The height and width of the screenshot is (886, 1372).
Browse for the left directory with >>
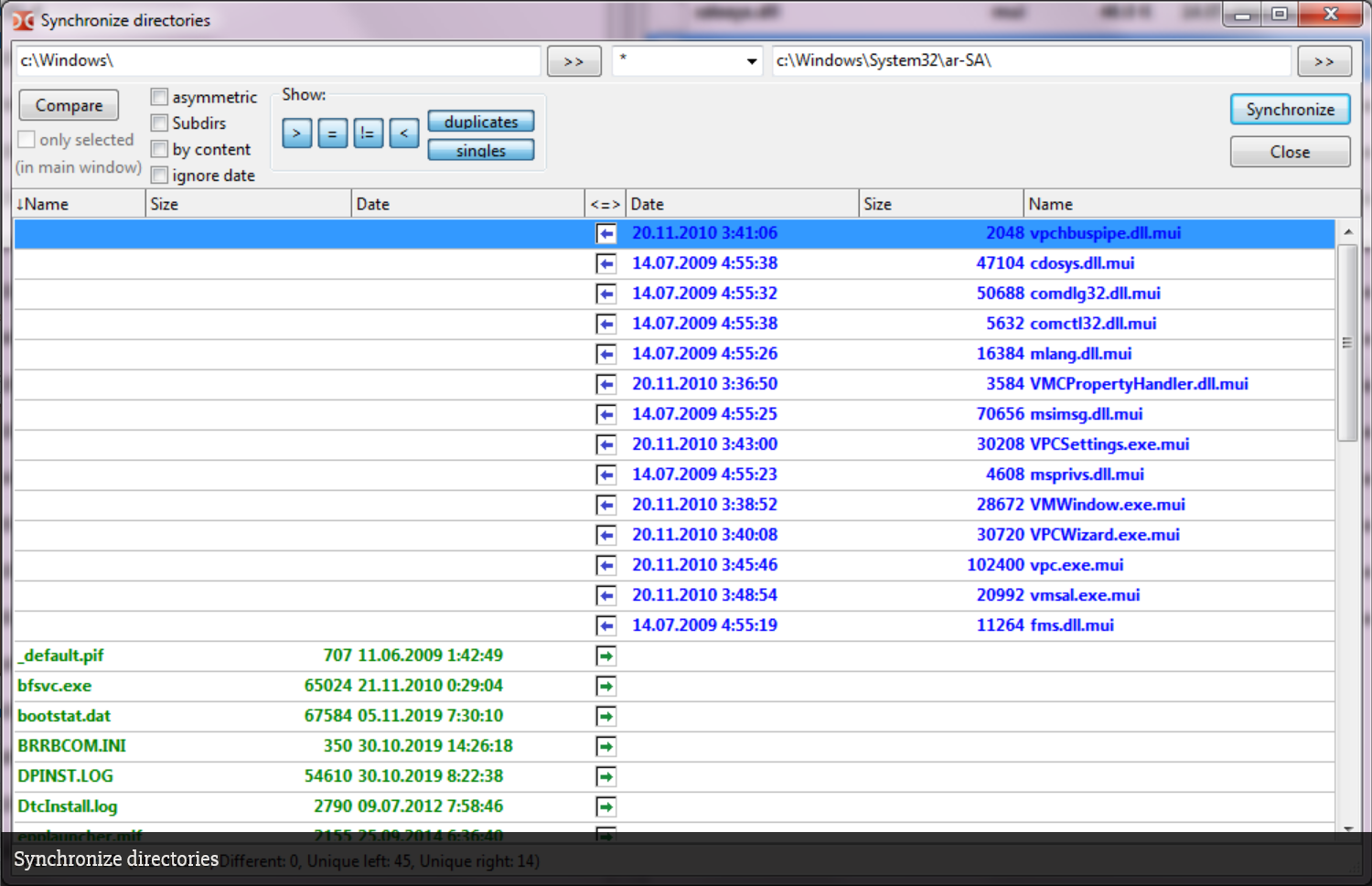(573, 61)
